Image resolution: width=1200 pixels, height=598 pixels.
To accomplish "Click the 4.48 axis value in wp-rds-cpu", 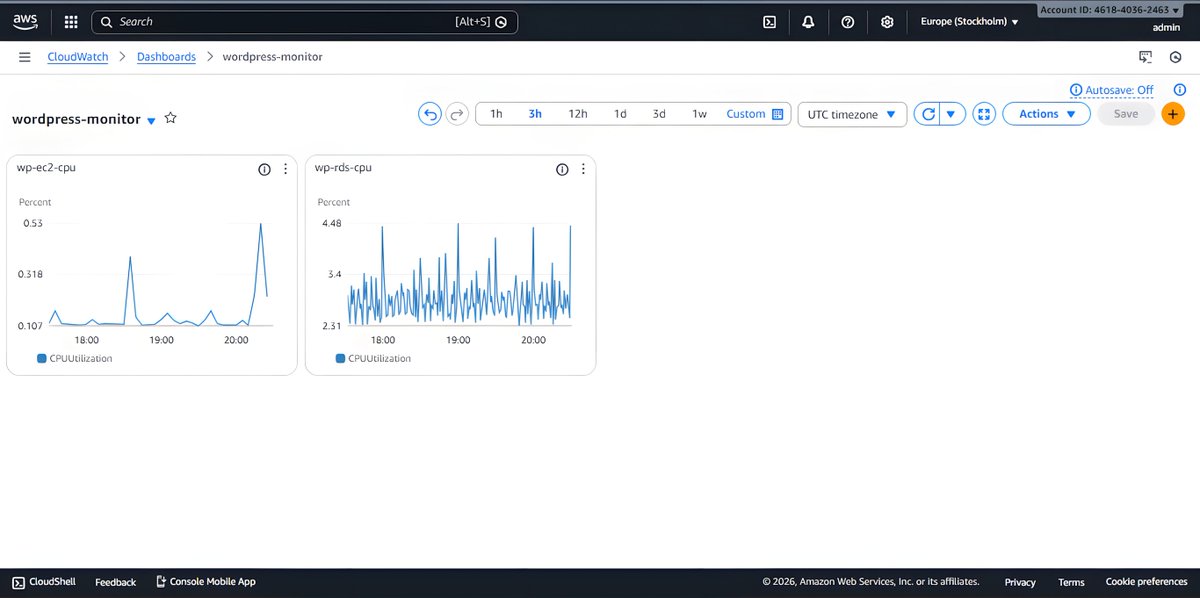I will pos(331,223).
